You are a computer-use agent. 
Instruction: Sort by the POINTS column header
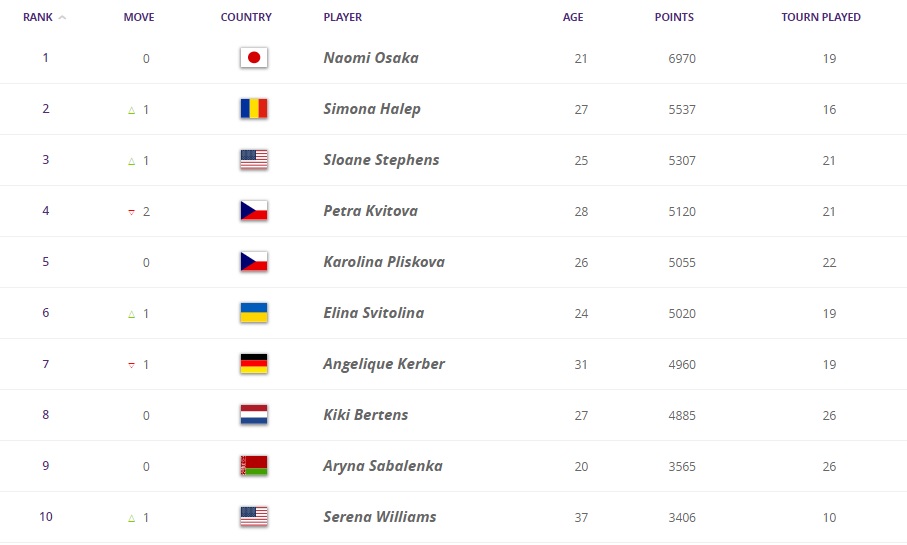coord(674,17)
